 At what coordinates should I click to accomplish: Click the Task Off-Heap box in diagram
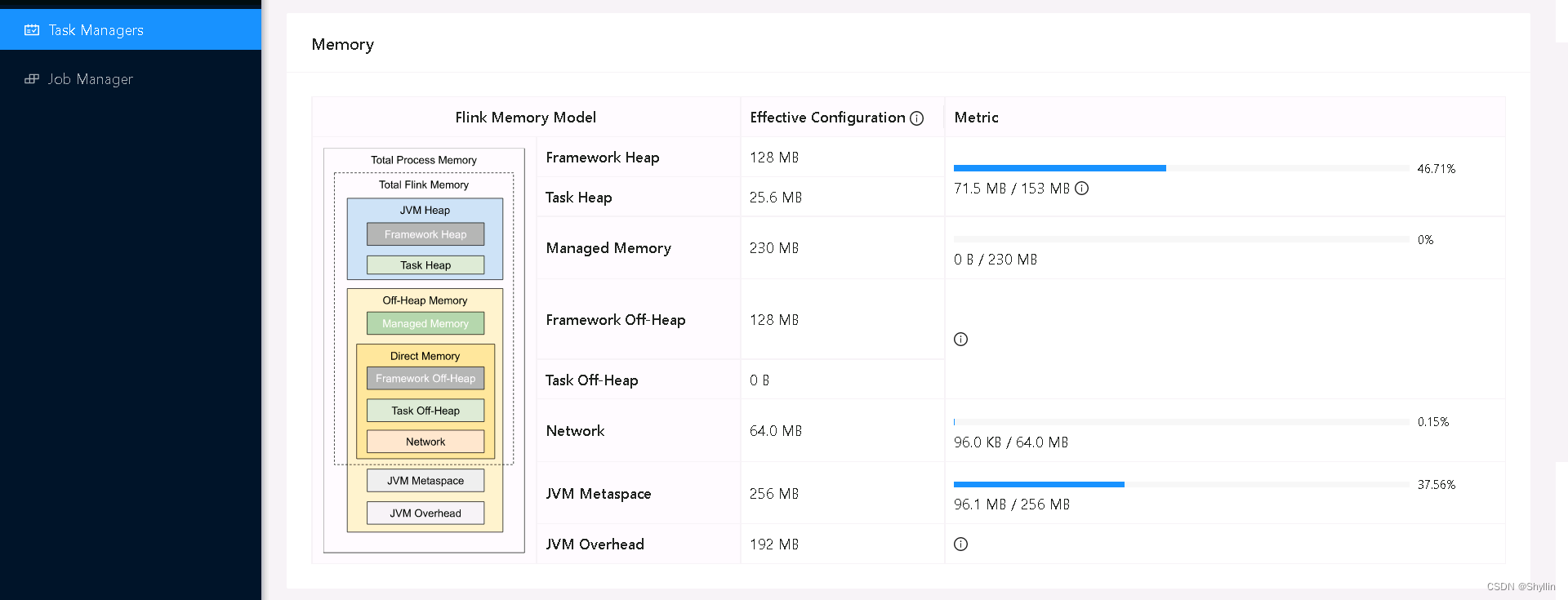pos(425,411)
